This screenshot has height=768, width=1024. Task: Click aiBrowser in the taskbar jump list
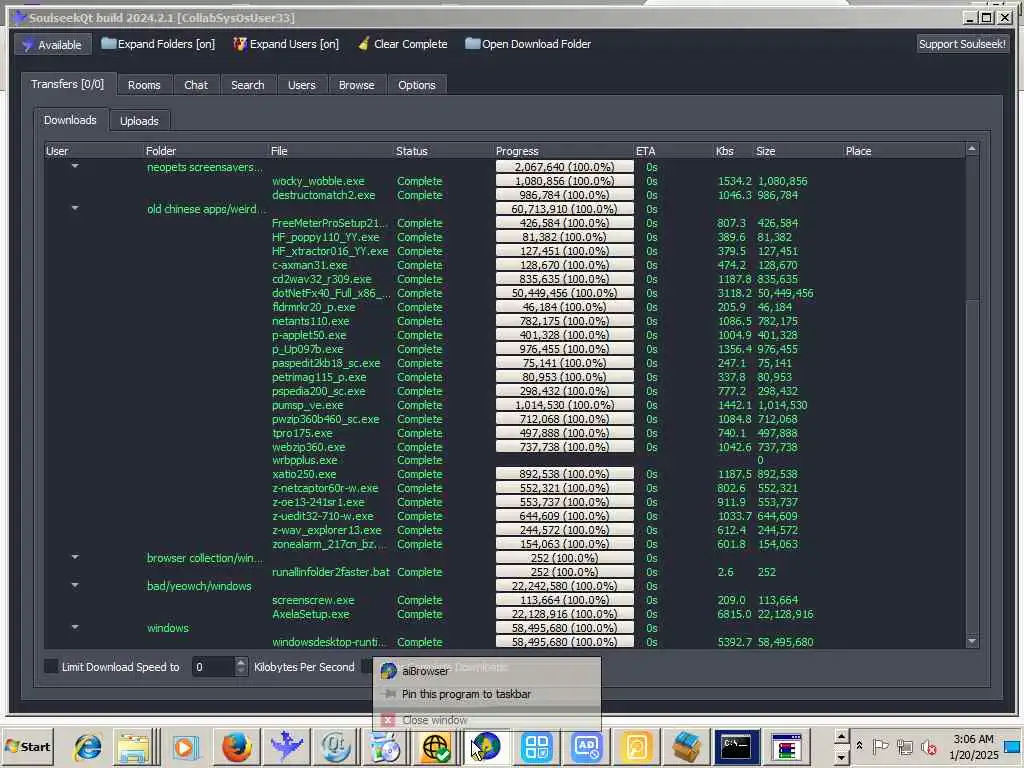[486, 671]
